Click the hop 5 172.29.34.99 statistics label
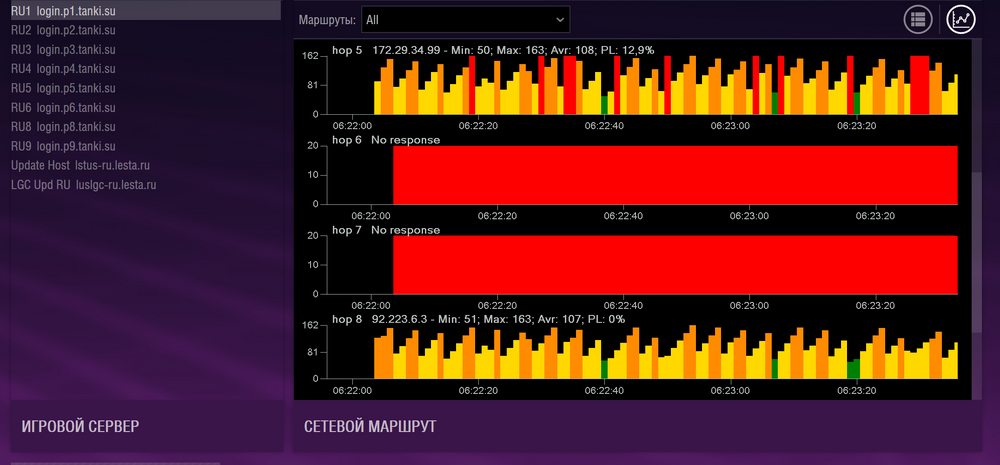The height and width of the screenshot is (465, 1000). 493,50
